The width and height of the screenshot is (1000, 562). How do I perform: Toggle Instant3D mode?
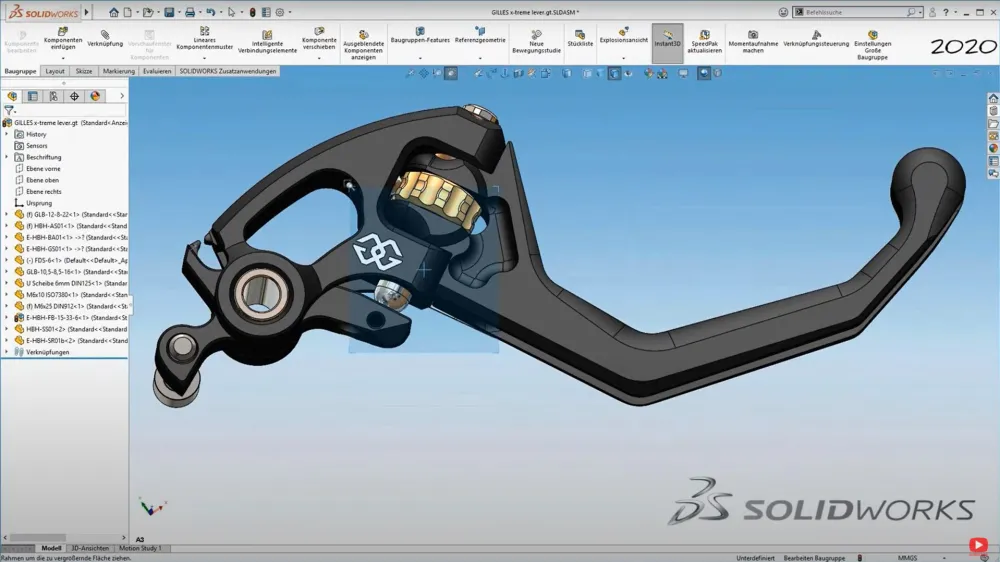(x=667, y=43)
